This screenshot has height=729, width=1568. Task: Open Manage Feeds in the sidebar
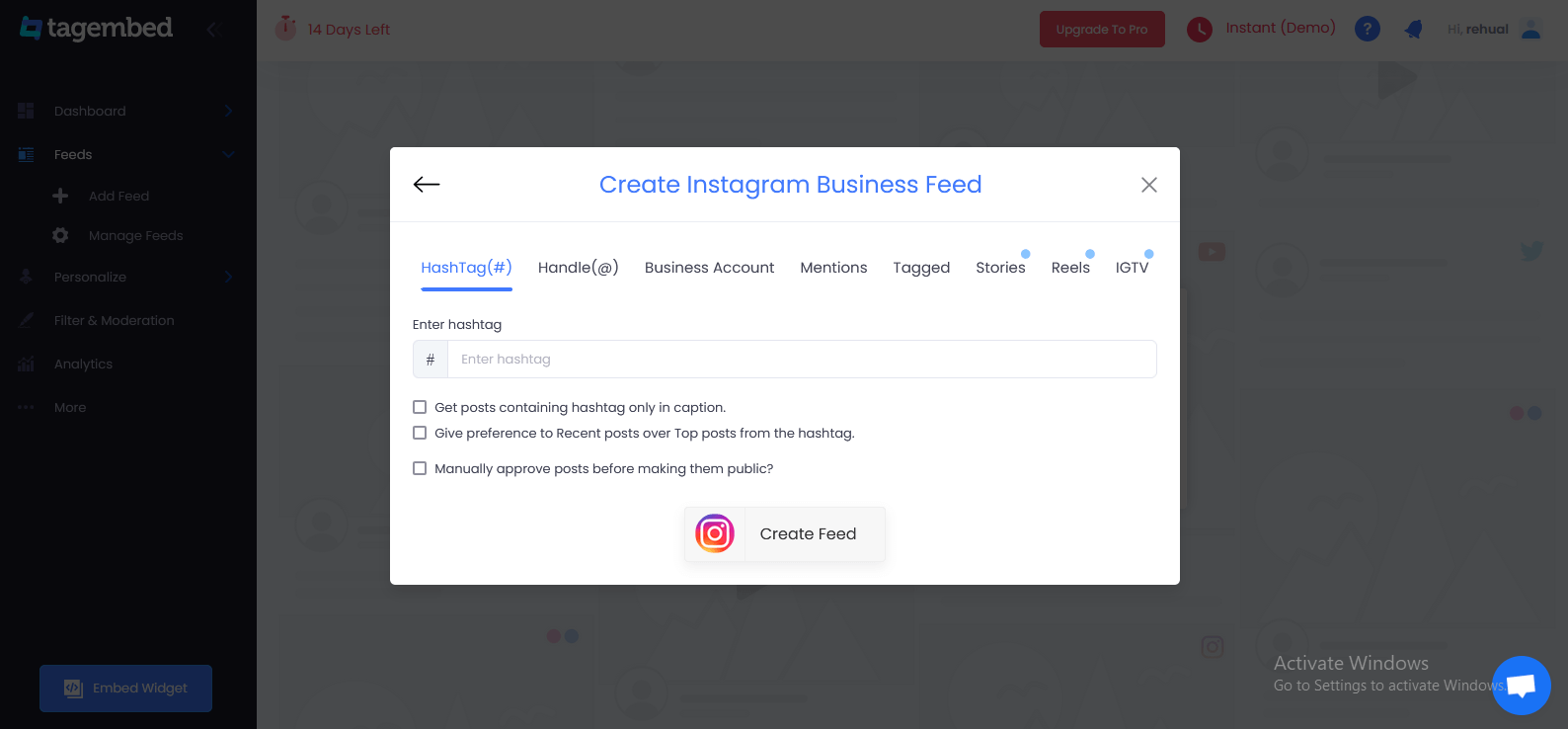(135, 235)
